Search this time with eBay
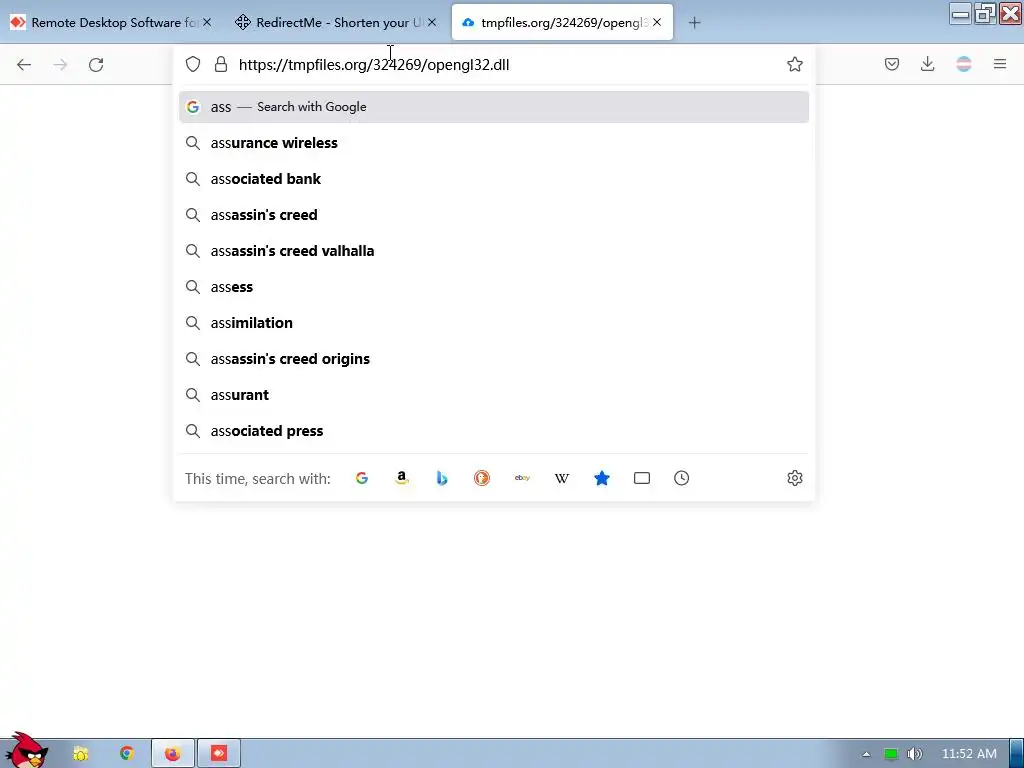The height and width of the screenshot is (768, 1024). [x=522, y=478]
